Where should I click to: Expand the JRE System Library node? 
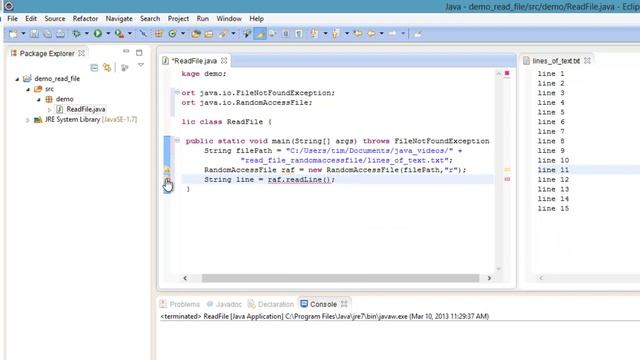pyautogui.click(x=27, y=120)
